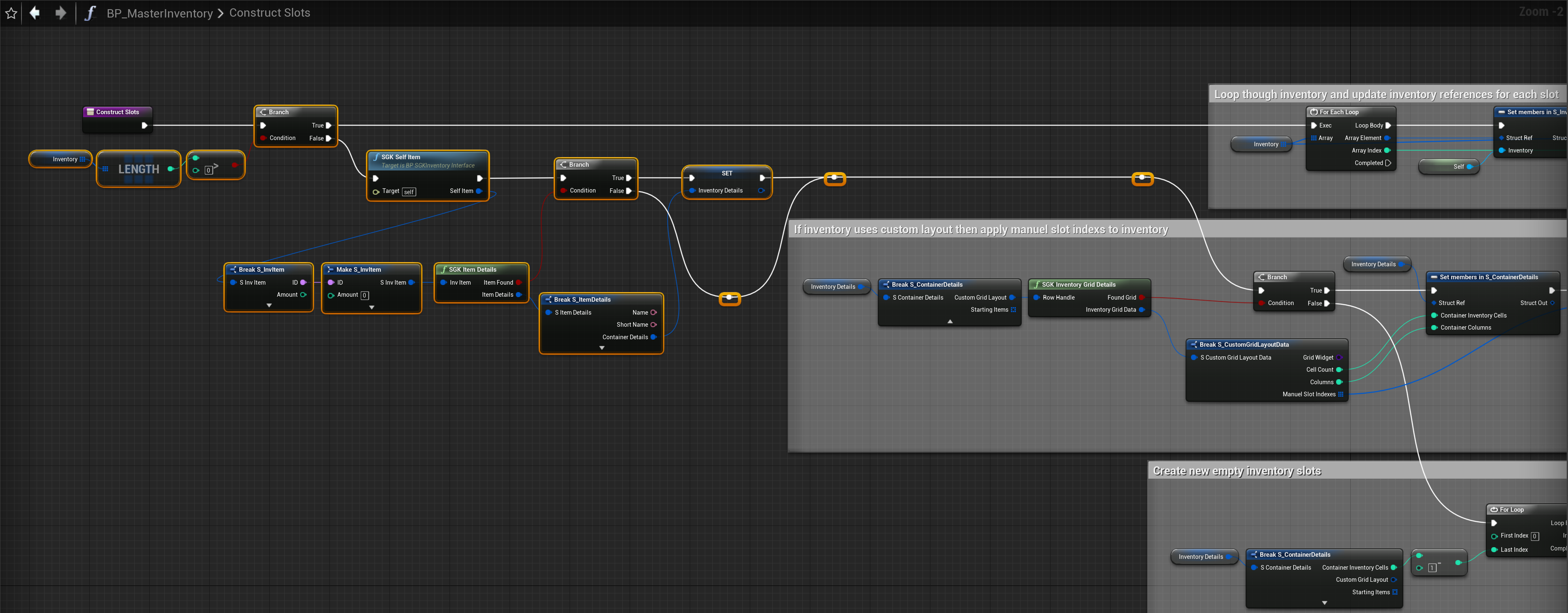
Task: Collapse the Break S_ContainerDetails pins via the up arrow
Action: [950, 322]
